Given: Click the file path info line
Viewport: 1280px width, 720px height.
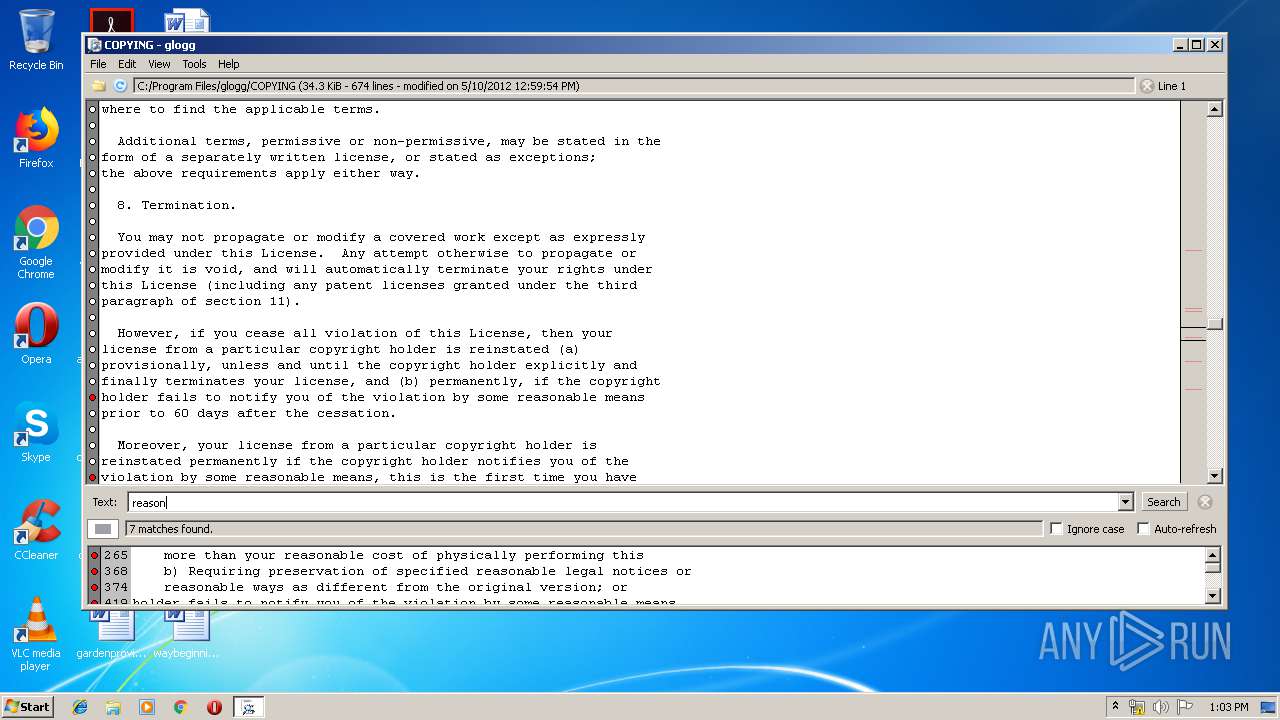Looking at the screenshot, I should coord(634,86).
